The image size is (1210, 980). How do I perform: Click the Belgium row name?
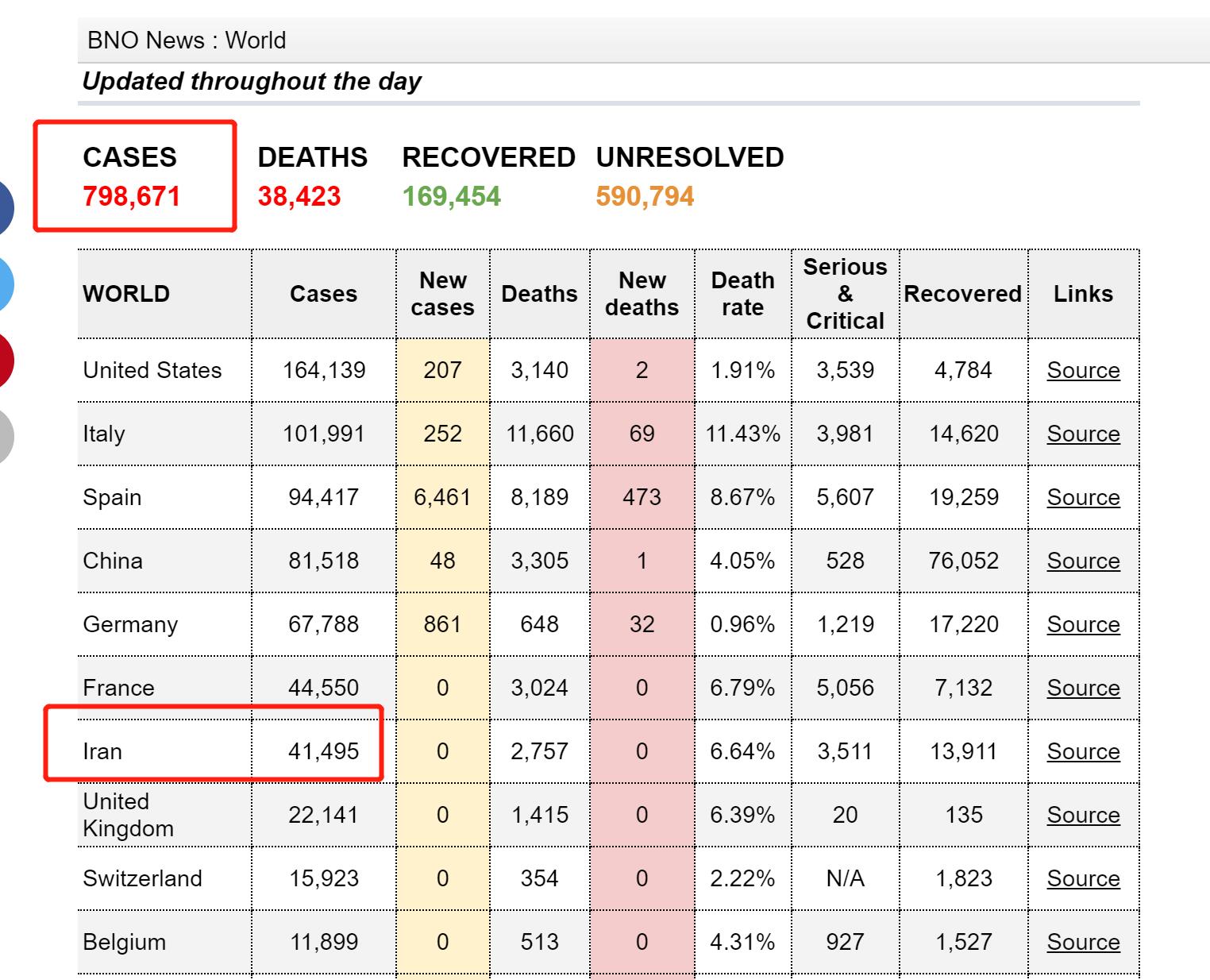(x=125, y=942)
